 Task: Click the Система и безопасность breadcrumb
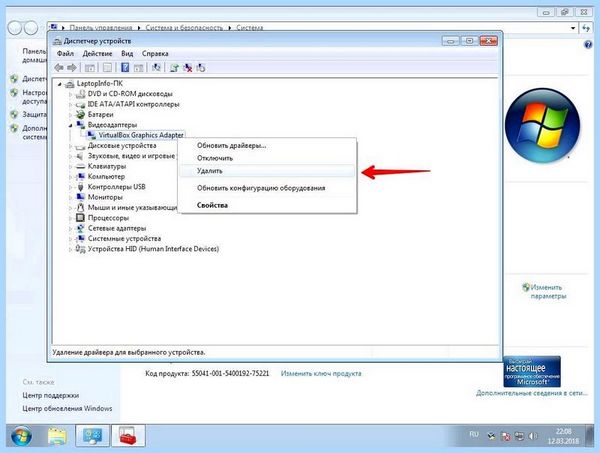(184, 28)
